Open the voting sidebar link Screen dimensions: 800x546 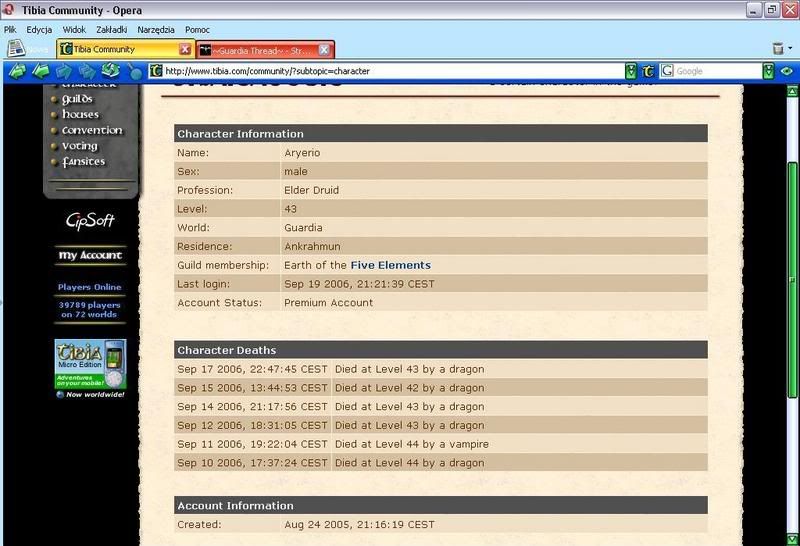[79, 146]
